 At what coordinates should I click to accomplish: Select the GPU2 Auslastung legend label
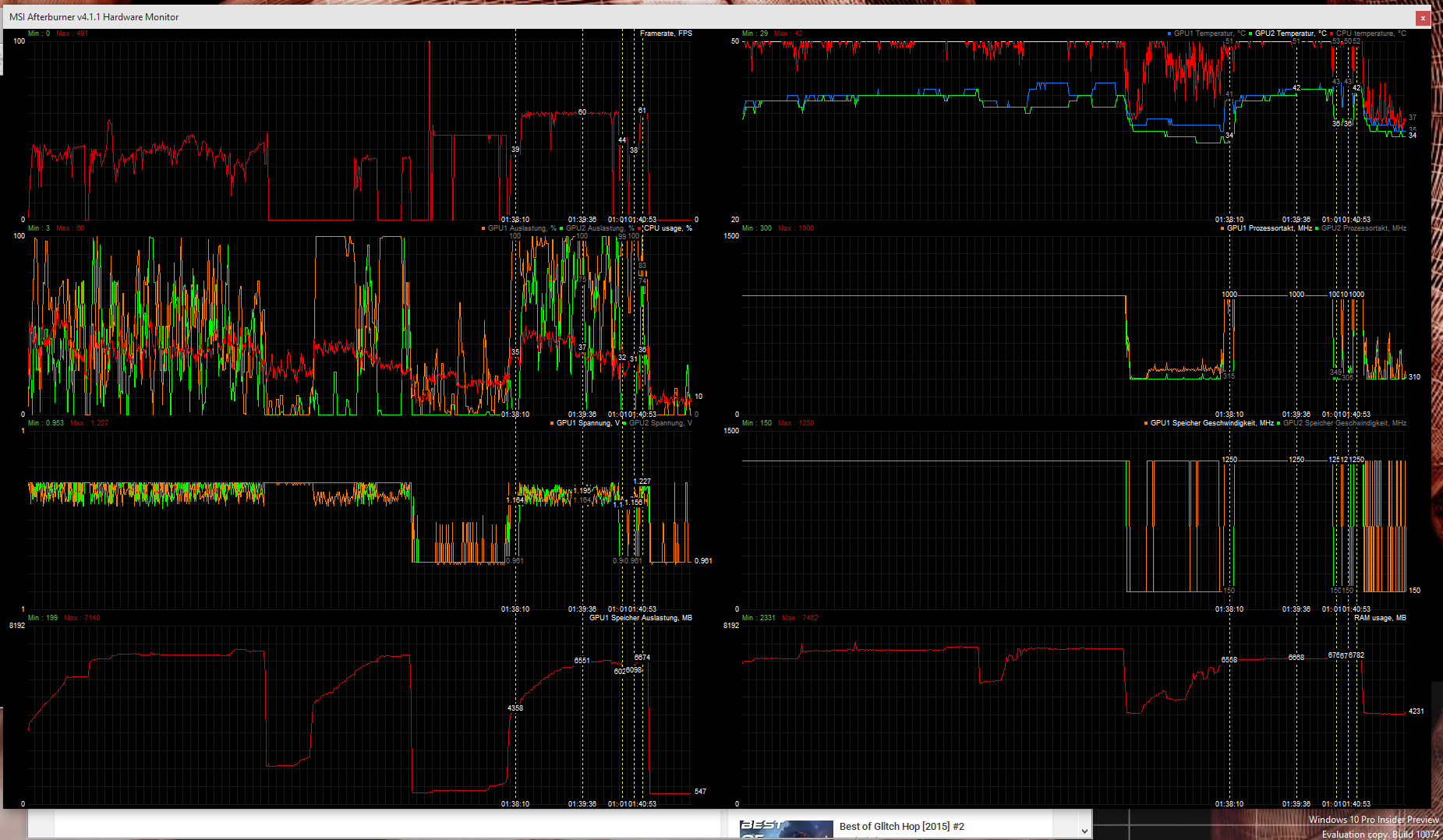click(599, 228)
